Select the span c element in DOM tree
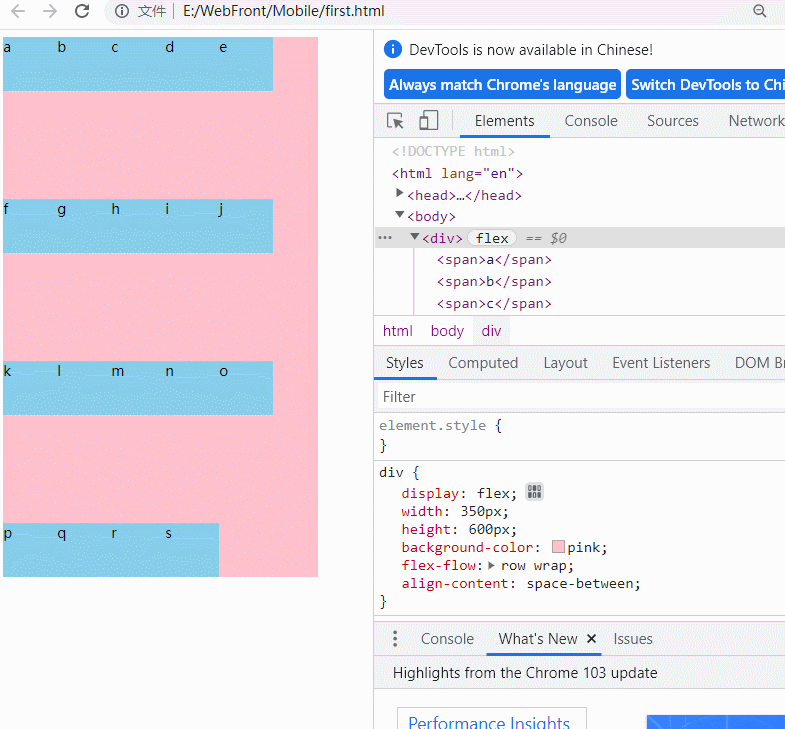The width and height of the screenshot is (785, 729). 494,303
